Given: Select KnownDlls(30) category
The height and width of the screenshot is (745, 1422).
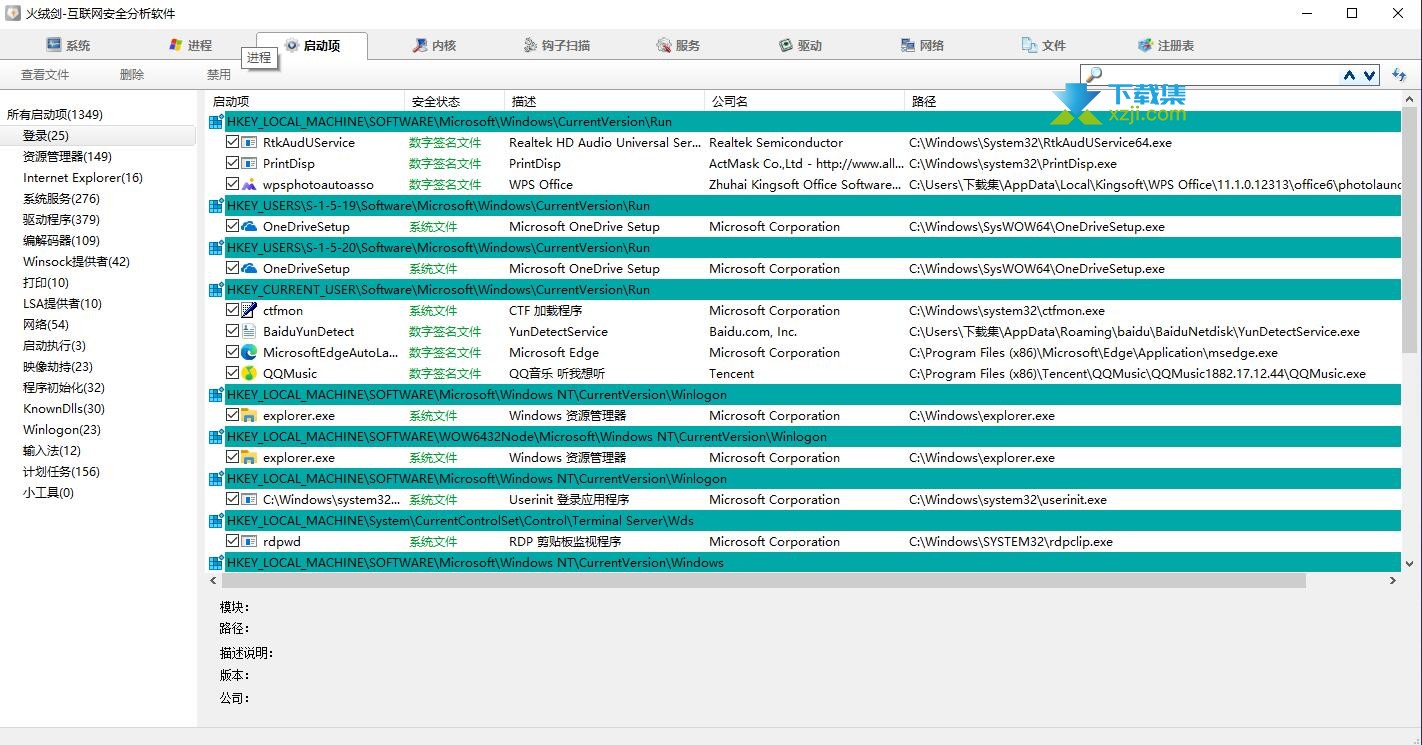Looking at the screenshot, I should [x=64, y=408].
